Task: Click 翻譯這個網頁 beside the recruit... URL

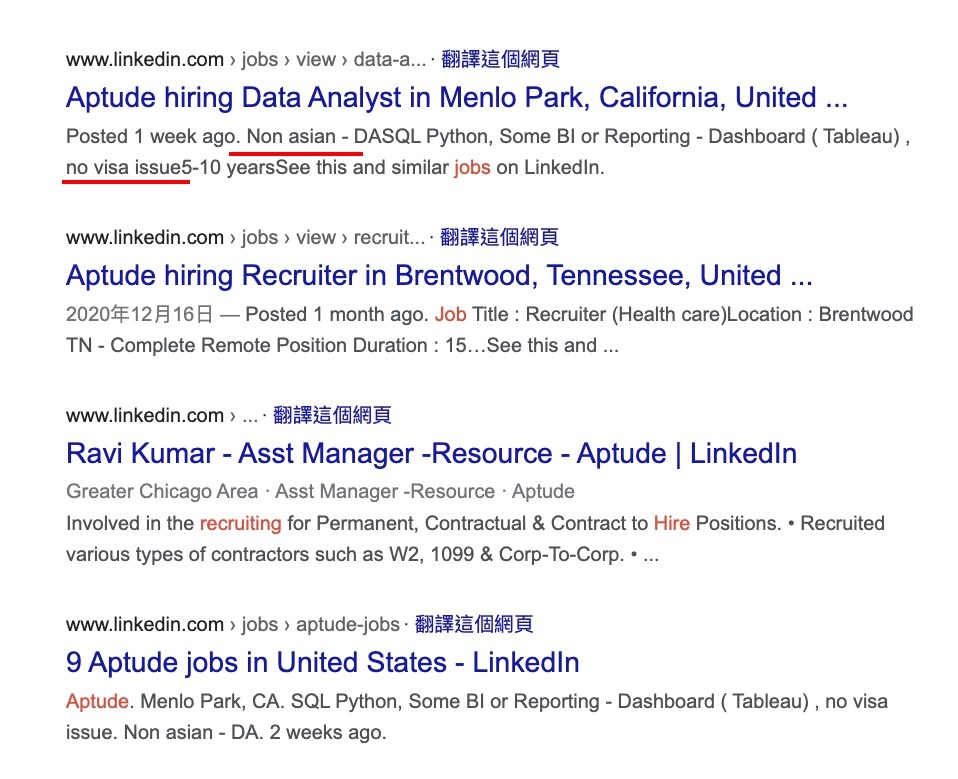Action: point(499,237)
